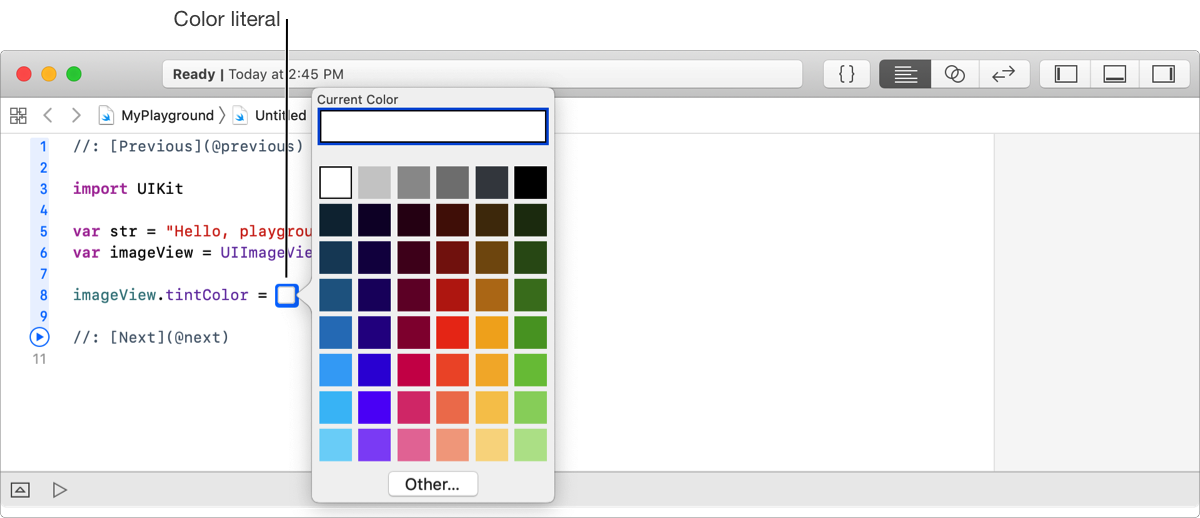Go back with the left chevron
The width and height of the screenshot is (1200, 518).
pyautogui.click(x=48, y=115)
